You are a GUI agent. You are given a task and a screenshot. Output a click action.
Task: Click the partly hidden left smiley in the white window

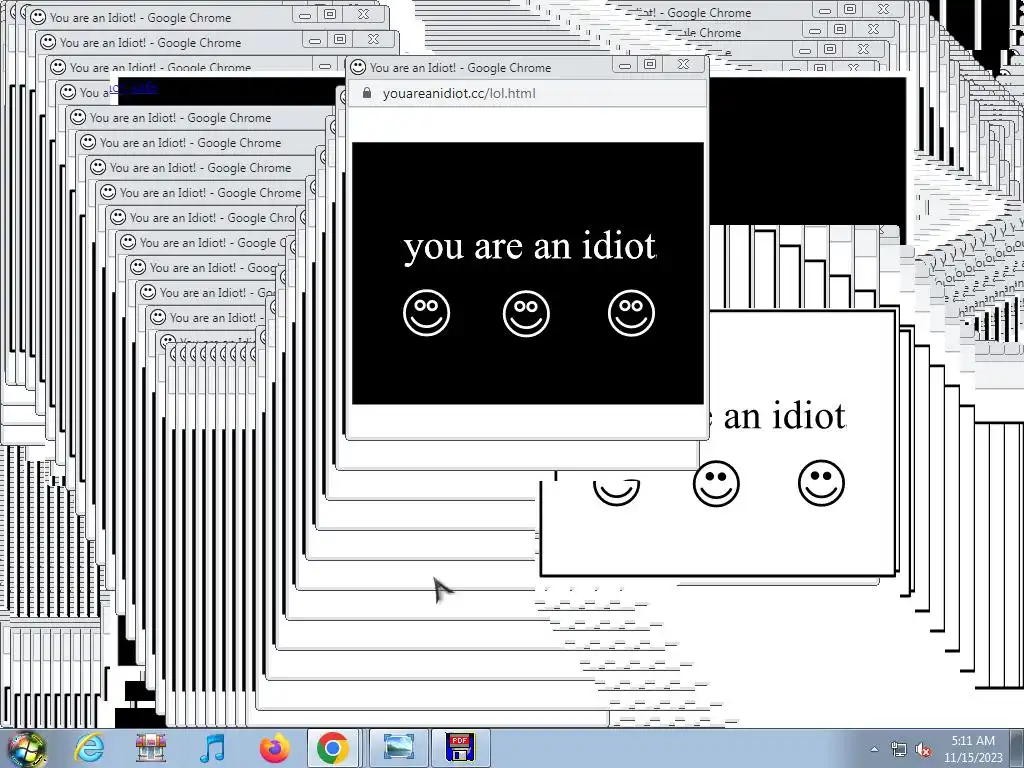point(616,492)
